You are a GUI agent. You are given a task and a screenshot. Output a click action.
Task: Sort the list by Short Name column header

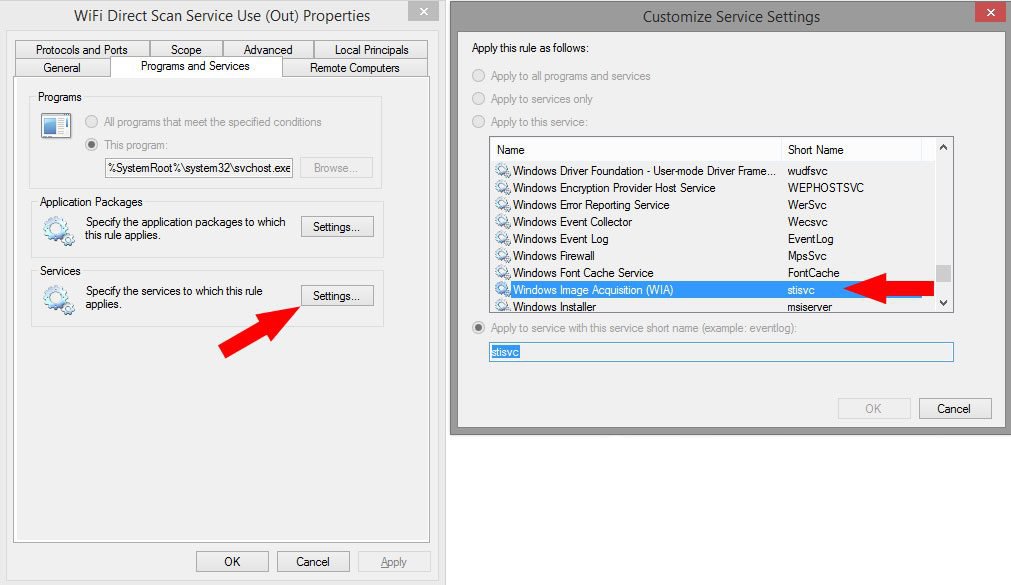851,150
